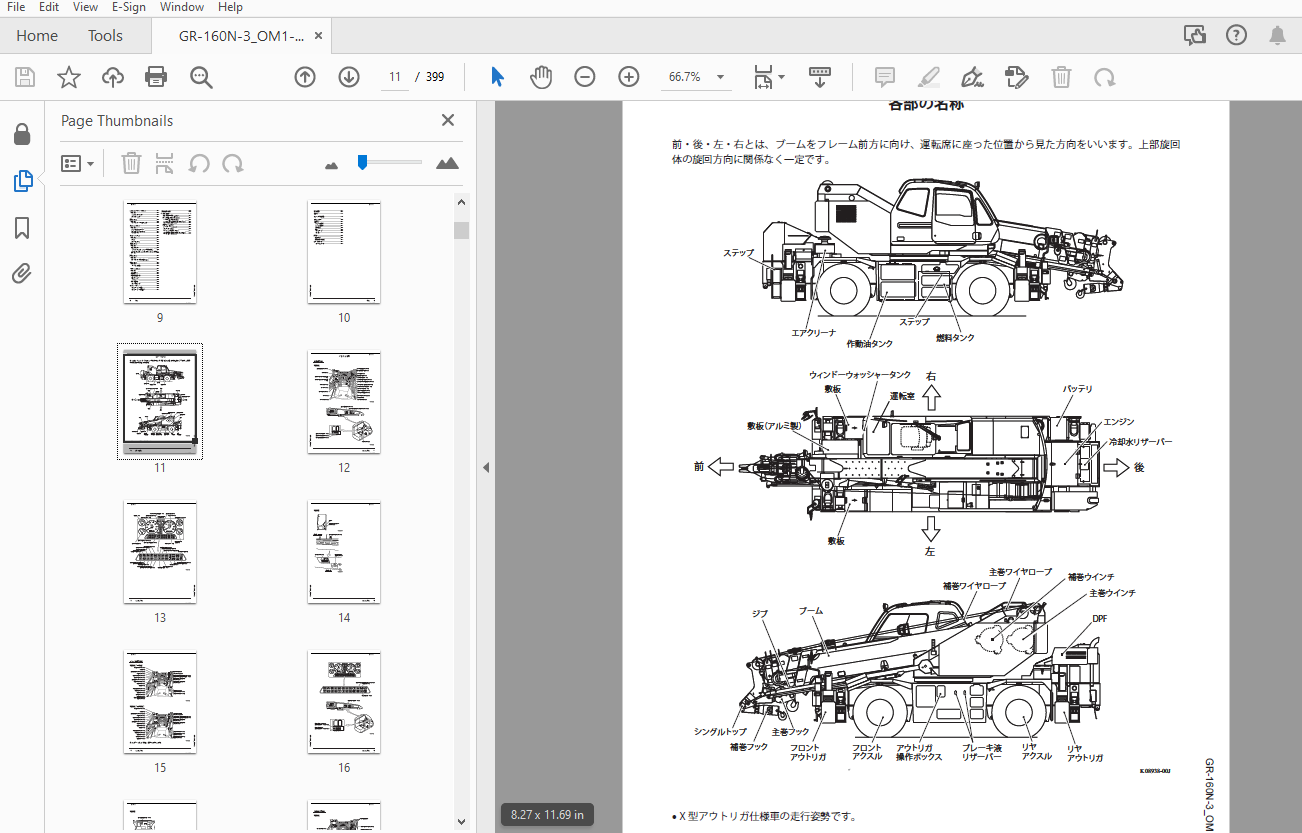Save the document with the floppy disk icon
This screenshot has width=1302, height=833.
[x=25, y=77]
